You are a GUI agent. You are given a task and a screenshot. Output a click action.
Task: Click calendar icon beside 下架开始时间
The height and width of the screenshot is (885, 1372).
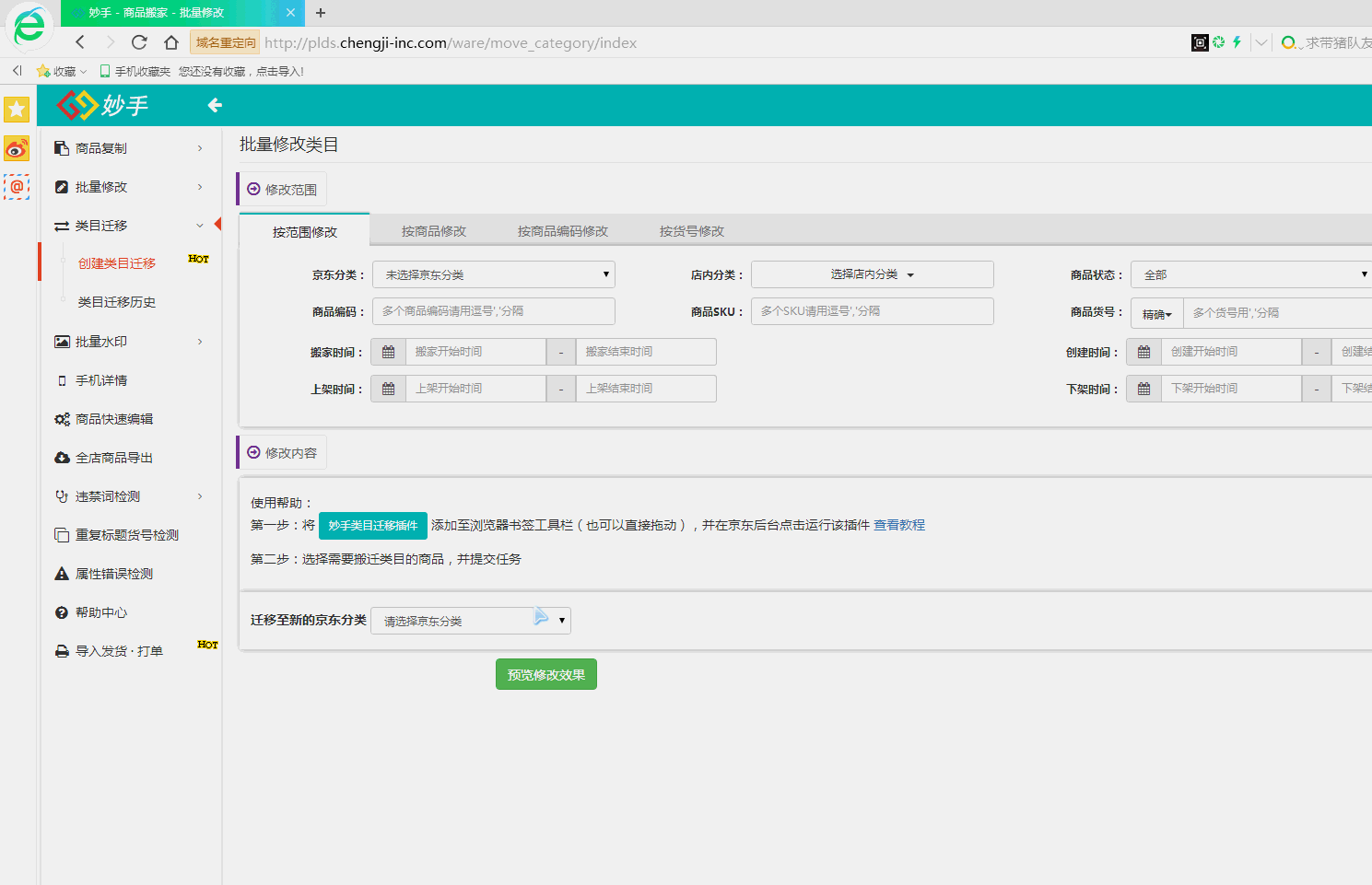tap(1143, 389)
